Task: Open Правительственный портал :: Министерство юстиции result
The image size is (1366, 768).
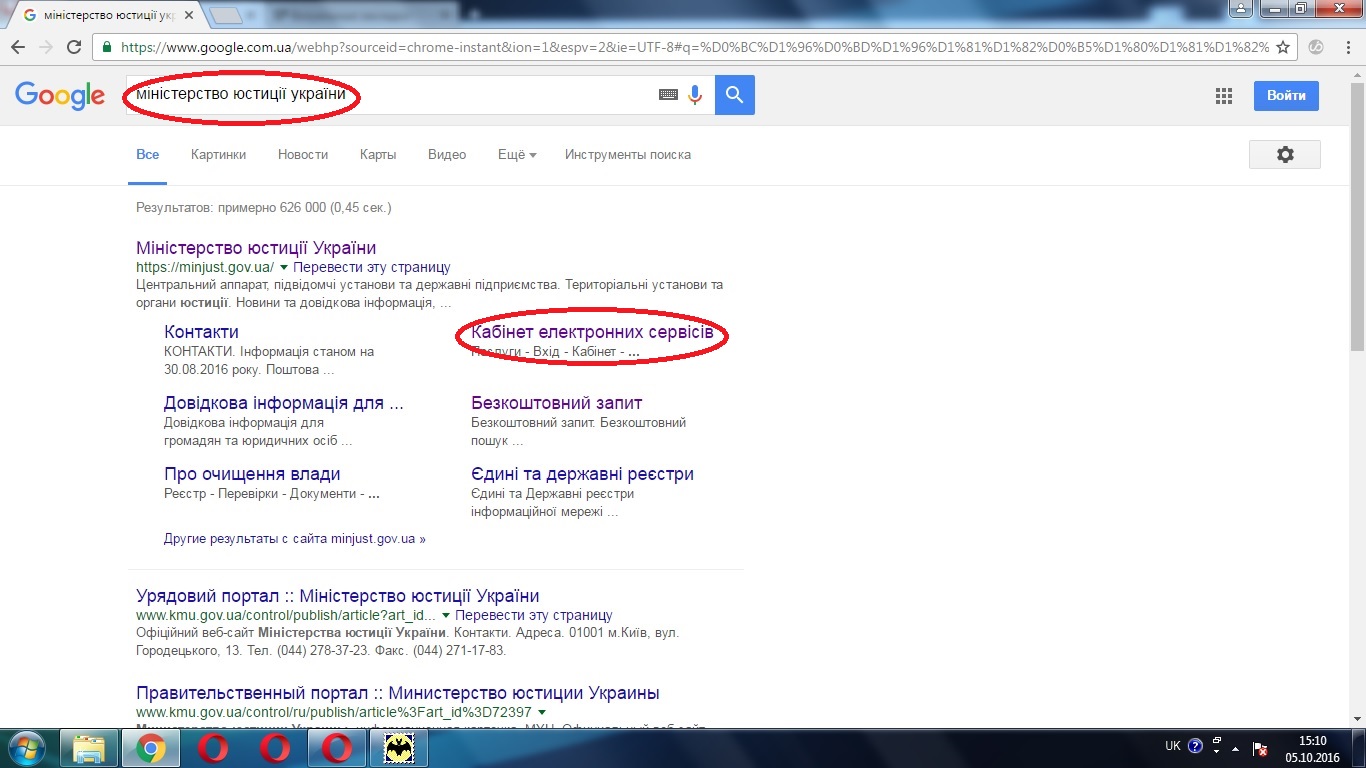Action: click(x=398, y=693)
